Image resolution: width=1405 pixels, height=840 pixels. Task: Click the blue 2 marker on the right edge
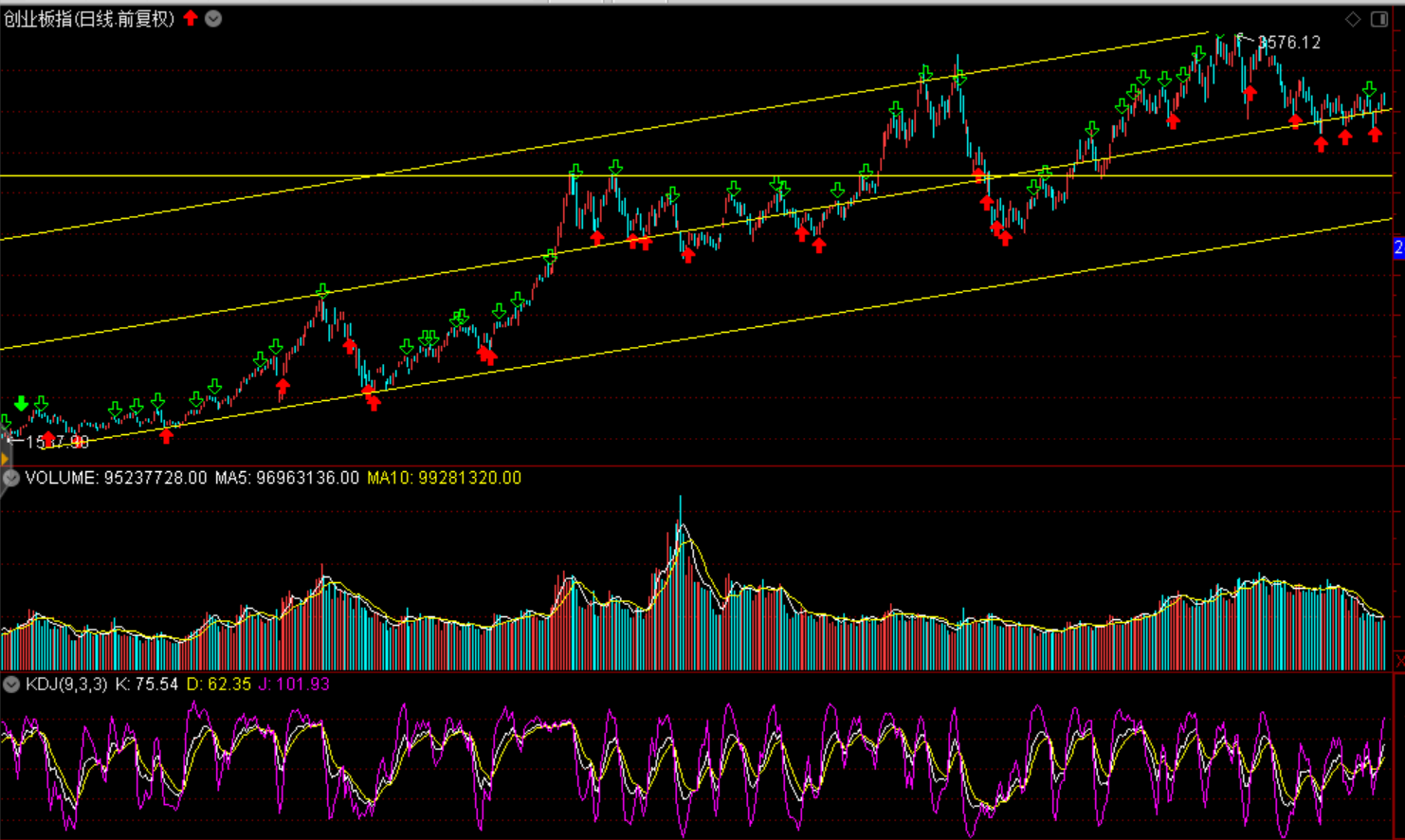[1399, 247]
